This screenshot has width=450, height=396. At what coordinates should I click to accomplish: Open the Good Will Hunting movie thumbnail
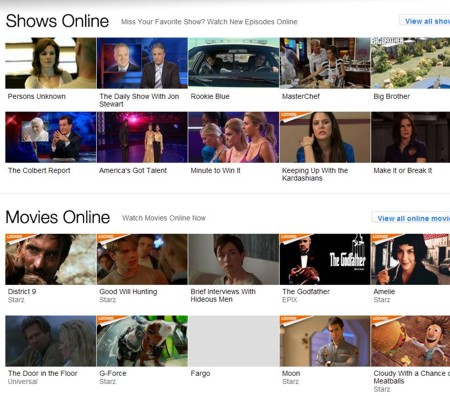[142, 259]
